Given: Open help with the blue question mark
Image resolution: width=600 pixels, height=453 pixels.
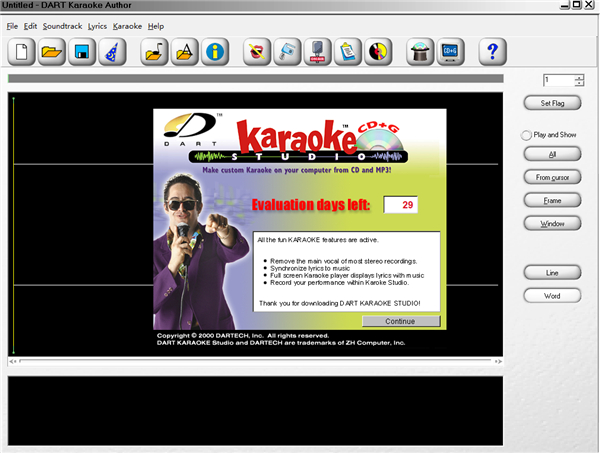Looking at the screenshot, I should [x=492, y=52].
